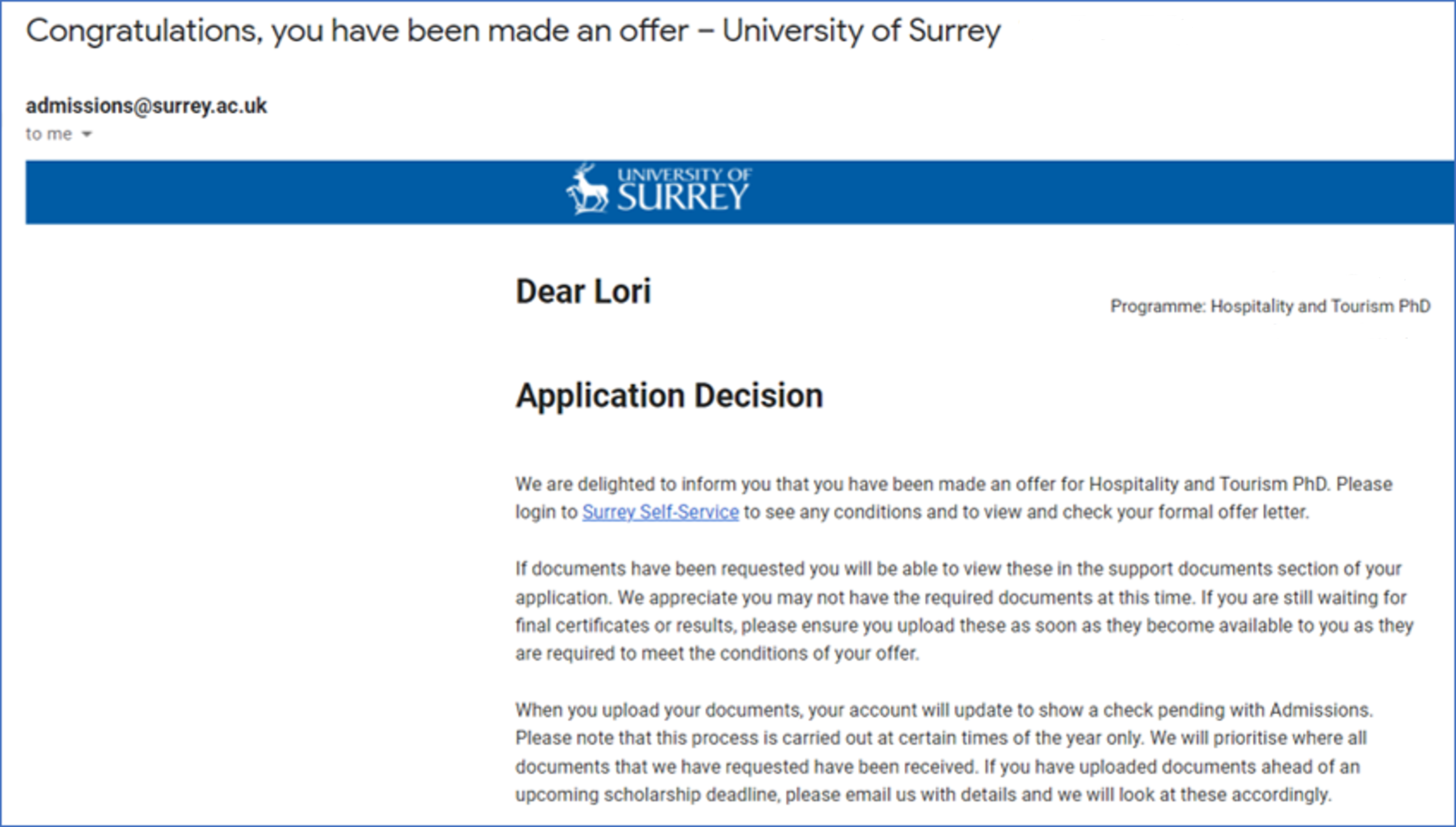Expand recipient details arrow beside 'to me'
1456x827 pixels.
pyautogui.click(x=86, y=135)
